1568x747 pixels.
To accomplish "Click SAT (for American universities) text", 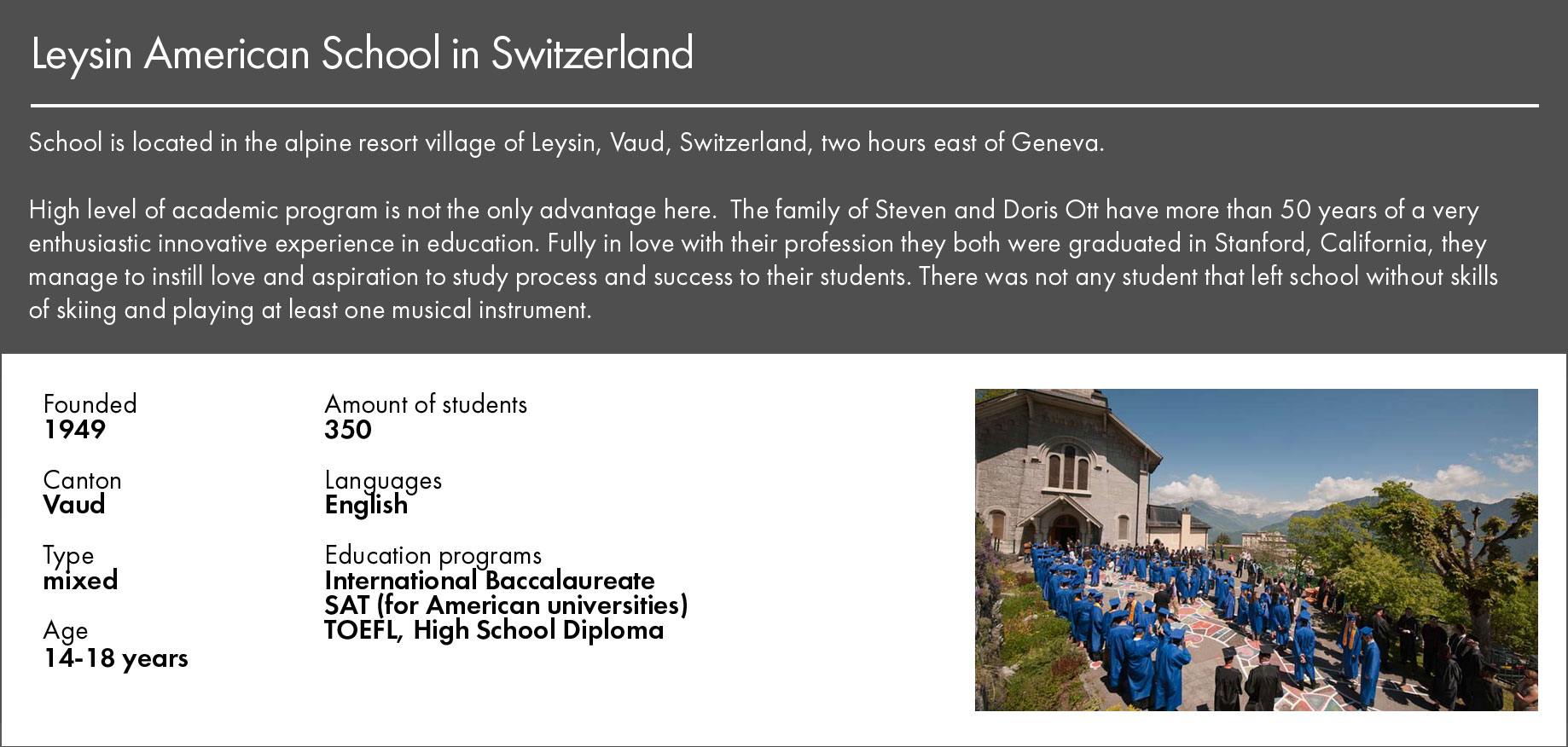I will point(506,605).
